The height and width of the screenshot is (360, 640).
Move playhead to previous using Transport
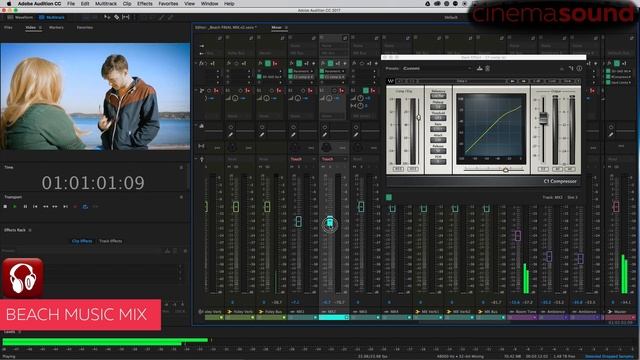click(35, 207)
